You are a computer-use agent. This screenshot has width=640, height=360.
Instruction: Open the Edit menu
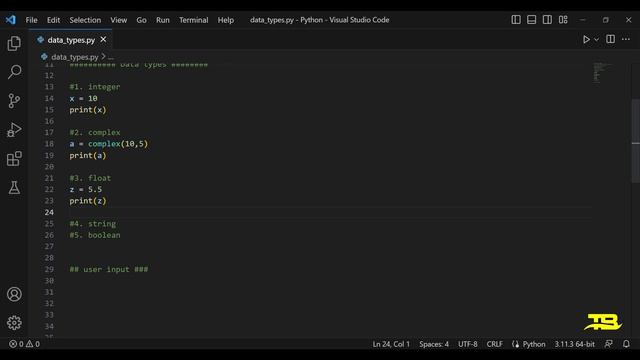click(53, 20)
